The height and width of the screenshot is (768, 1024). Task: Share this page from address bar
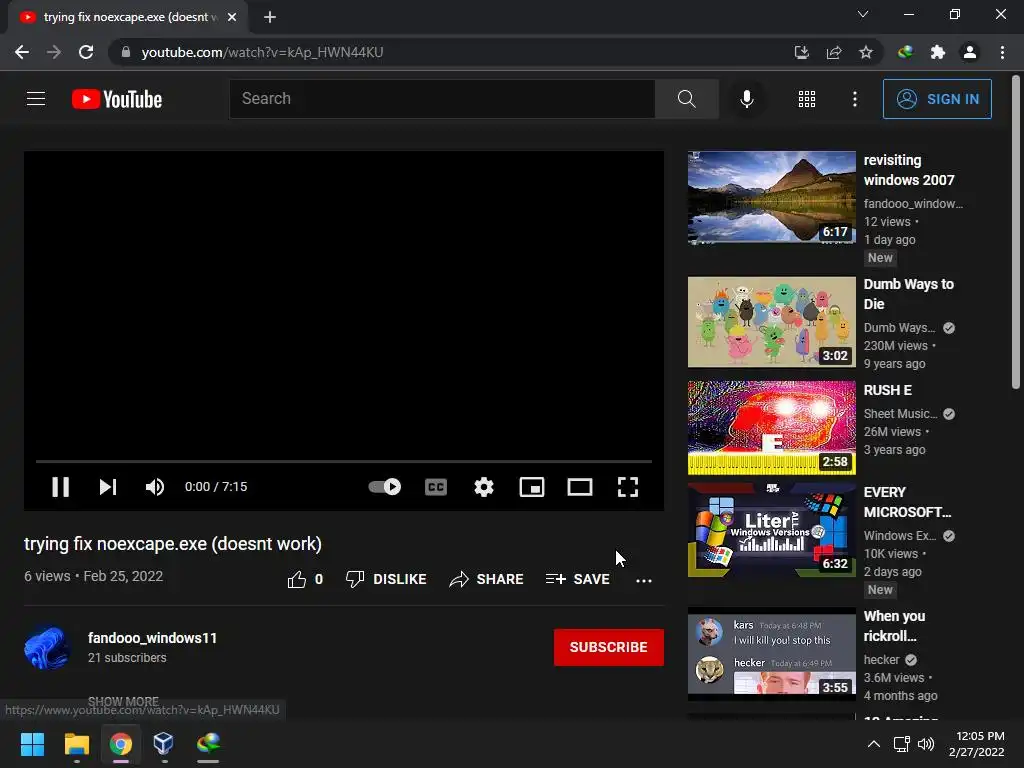[834, 52]
